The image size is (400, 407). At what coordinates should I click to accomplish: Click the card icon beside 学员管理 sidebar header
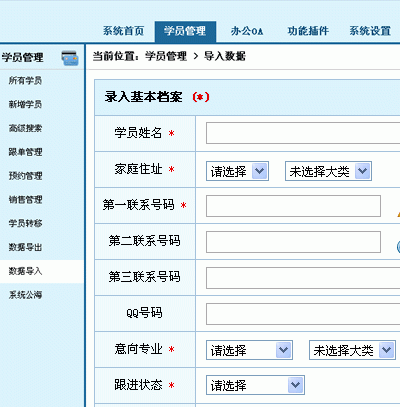coord(70,58)
